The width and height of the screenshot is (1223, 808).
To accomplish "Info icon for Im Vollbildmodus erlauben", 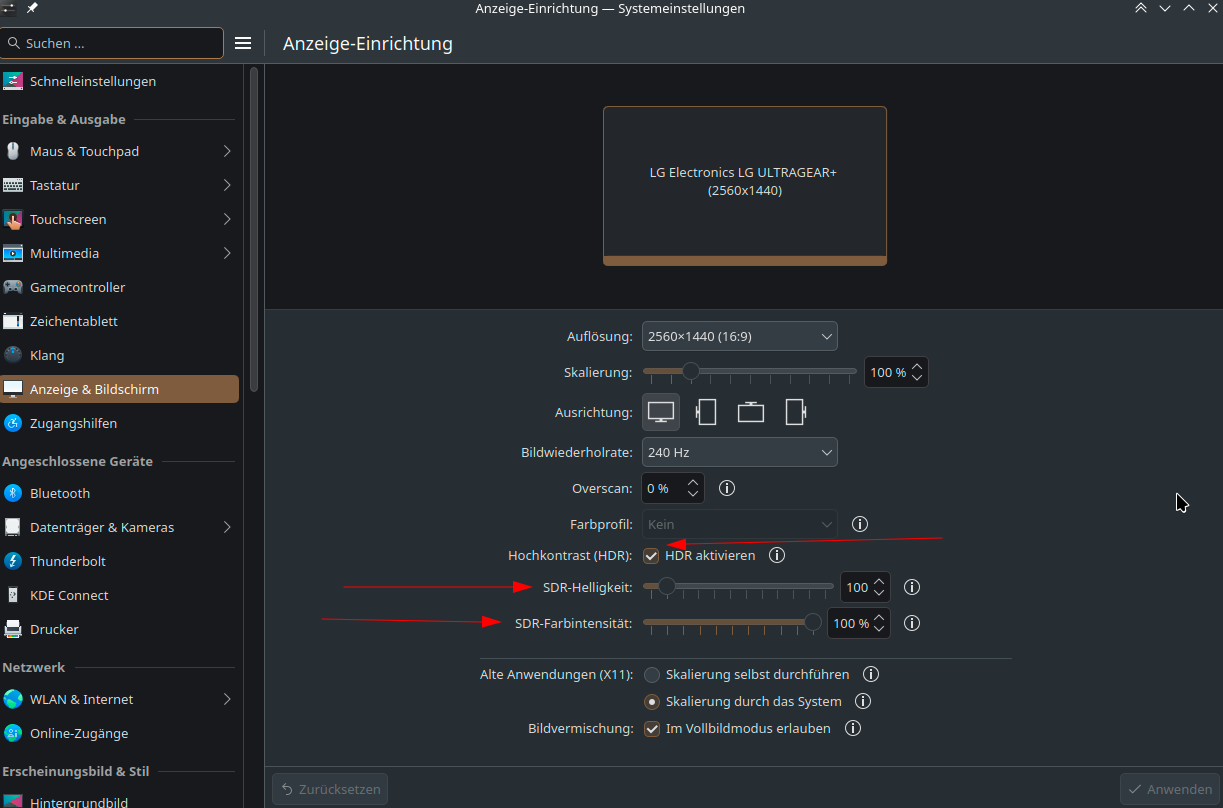I will click(x=853, y=728).
